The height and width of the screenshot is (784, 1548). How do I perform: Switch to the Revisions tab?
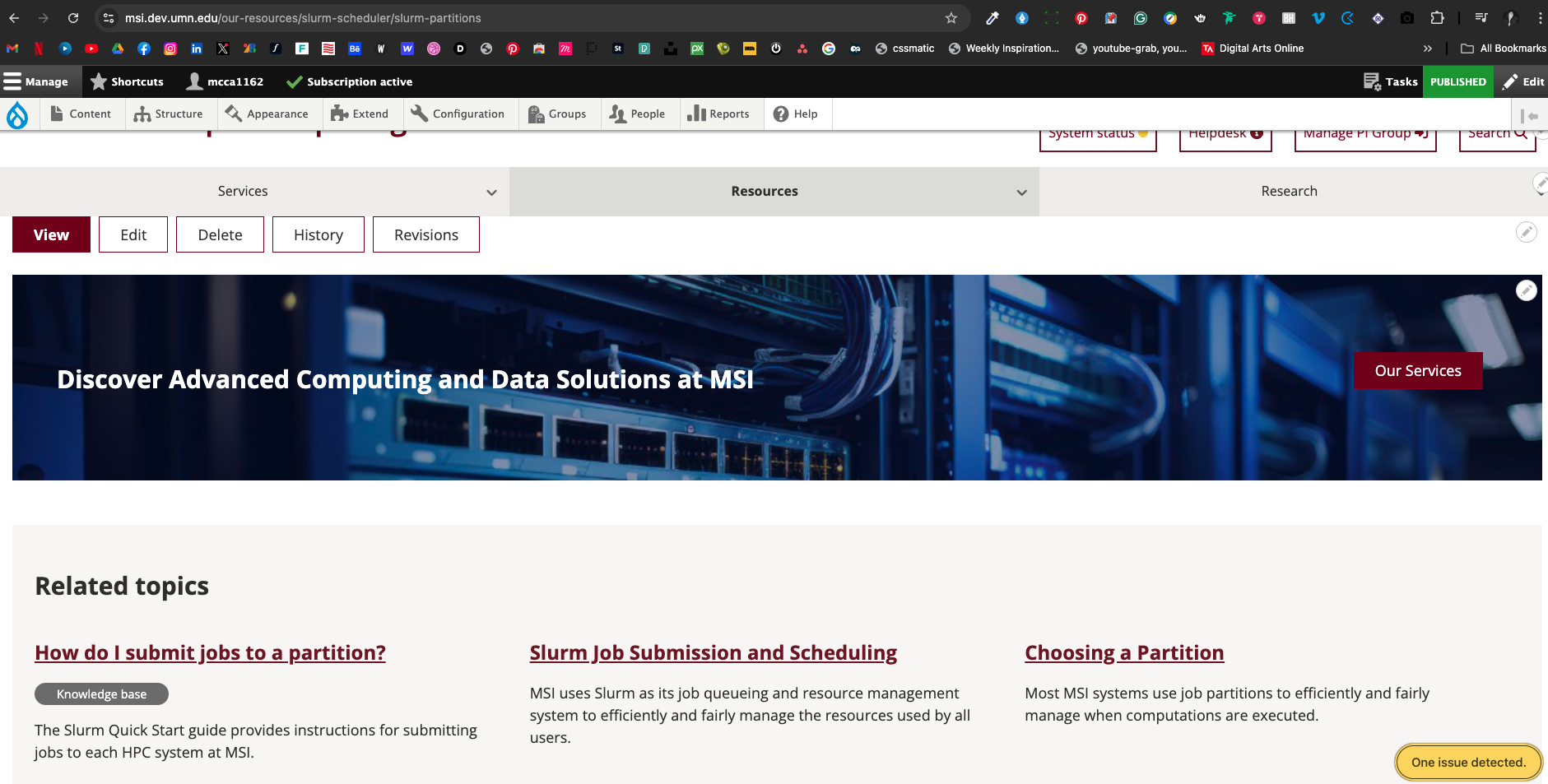[425, 235]
